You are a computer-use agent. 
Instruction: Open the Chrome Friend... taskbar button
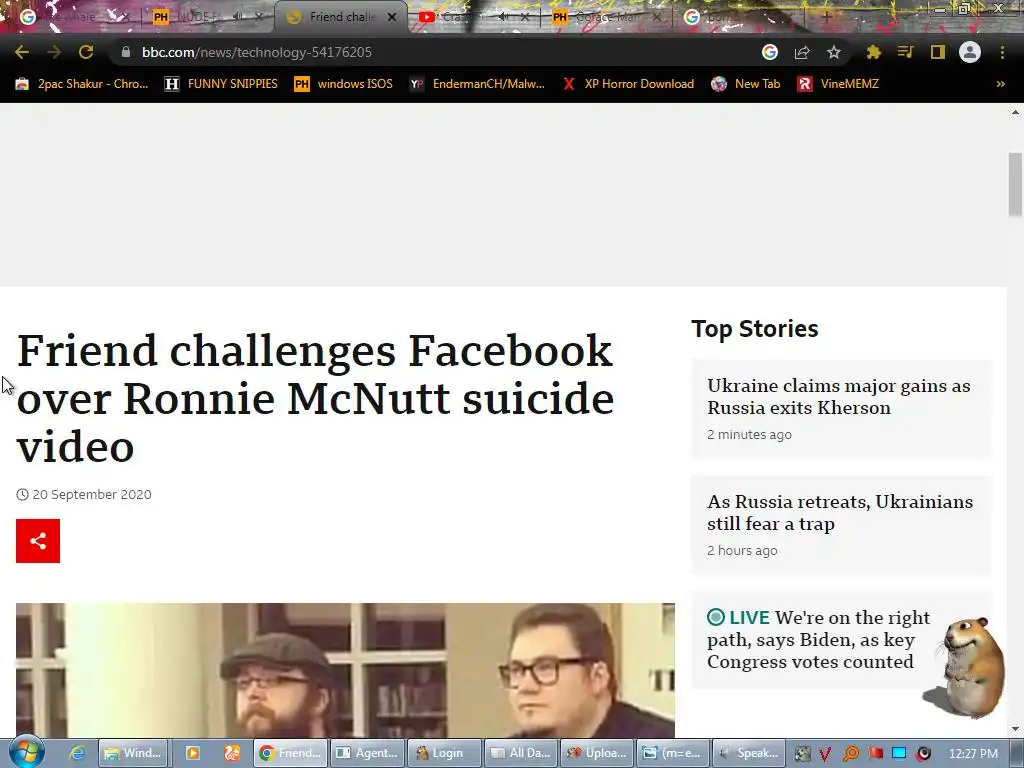click(x=291, y=753)
